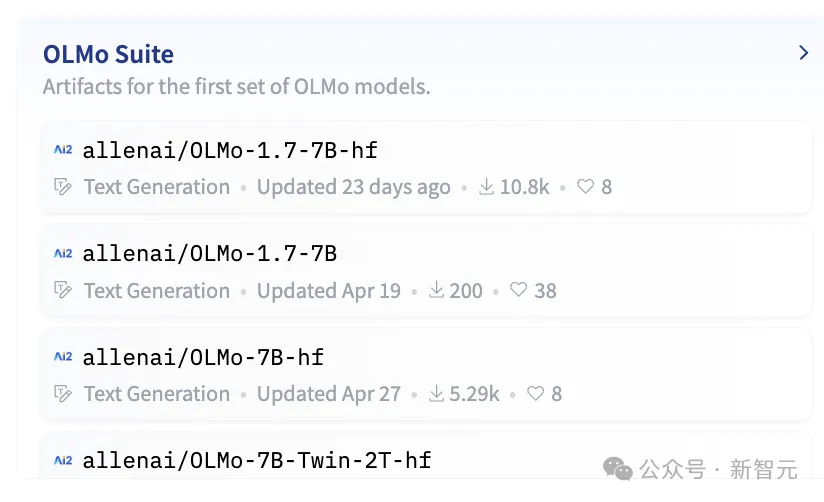824x502 pixels.
Task: Click Text Generation tag icon for OLMo-1.7-7B
Action: [x=63, y=290]
